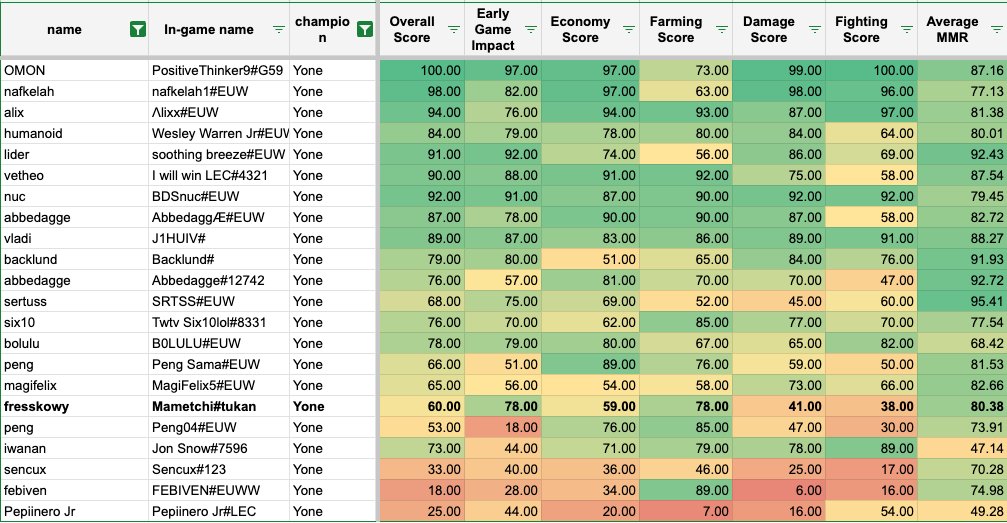Open filter dropdown for Fighting Score column
1007x523 pixels.
(907, 30)
